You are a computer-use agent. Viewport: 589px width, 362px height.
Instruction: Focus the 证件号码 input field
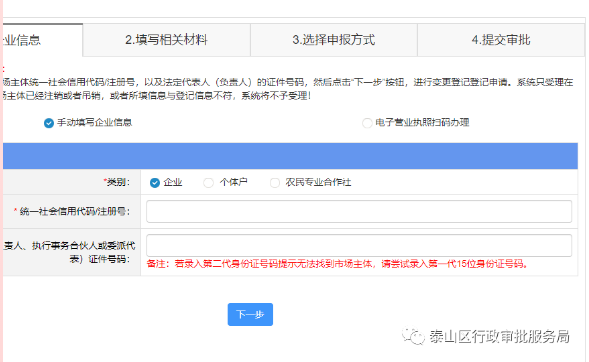359,245
